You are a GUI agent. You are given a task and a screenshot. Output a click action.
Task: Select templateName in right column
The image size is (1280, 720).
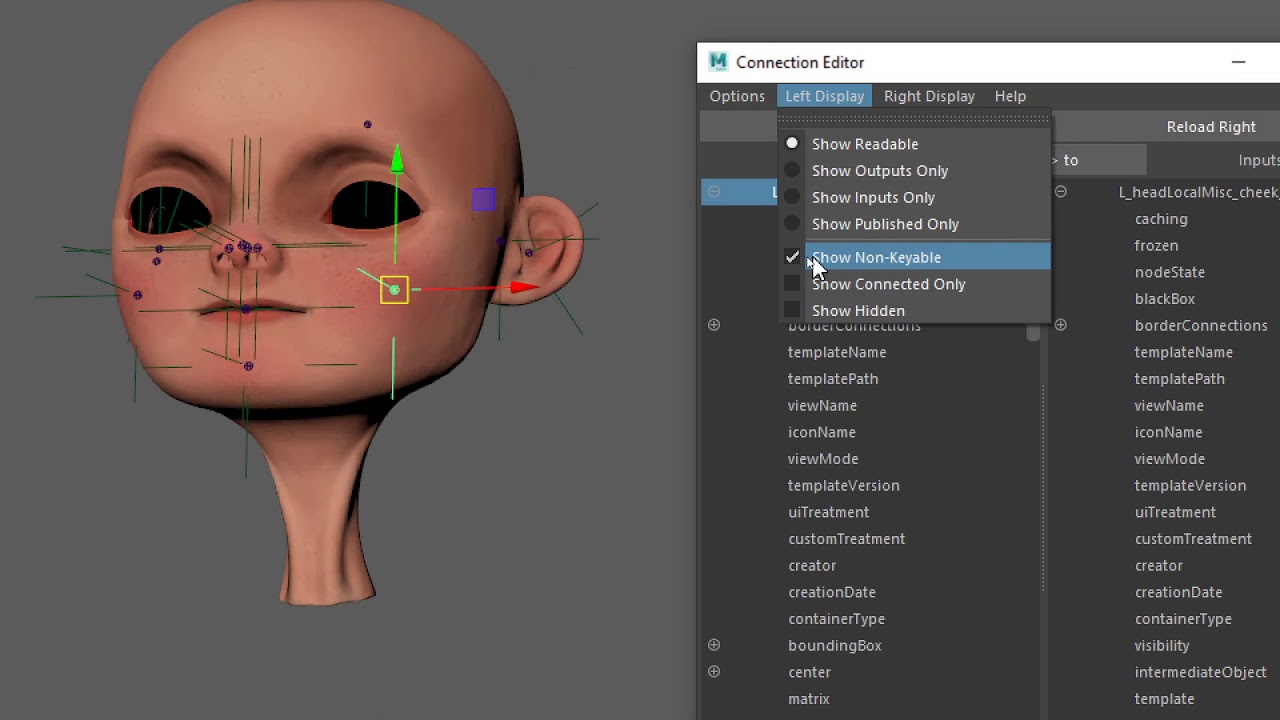[x=1183, y=352]
